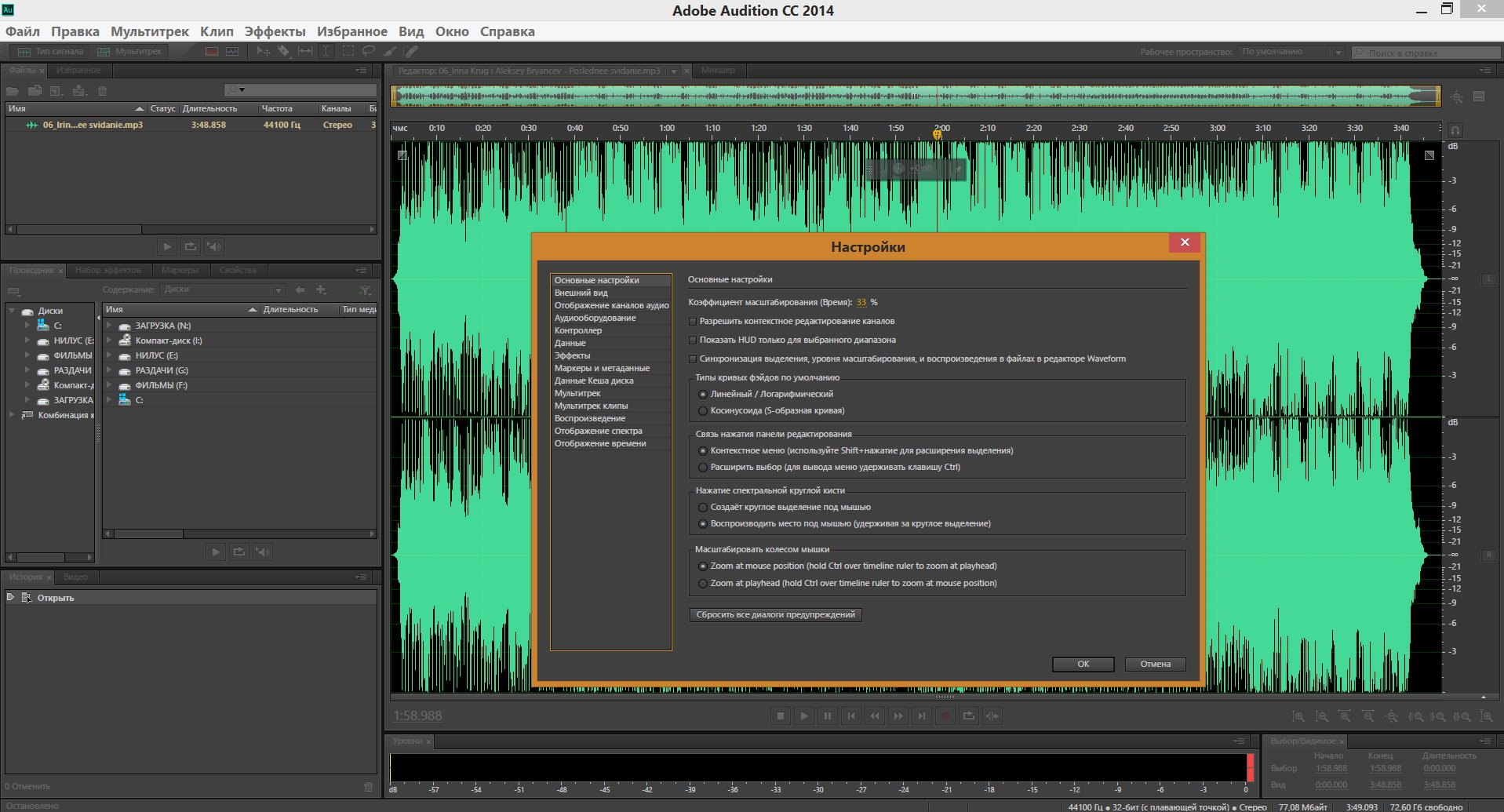Open the 'Мультитрек' menu
Screen dimensions: 1504x812
(150, 31)
